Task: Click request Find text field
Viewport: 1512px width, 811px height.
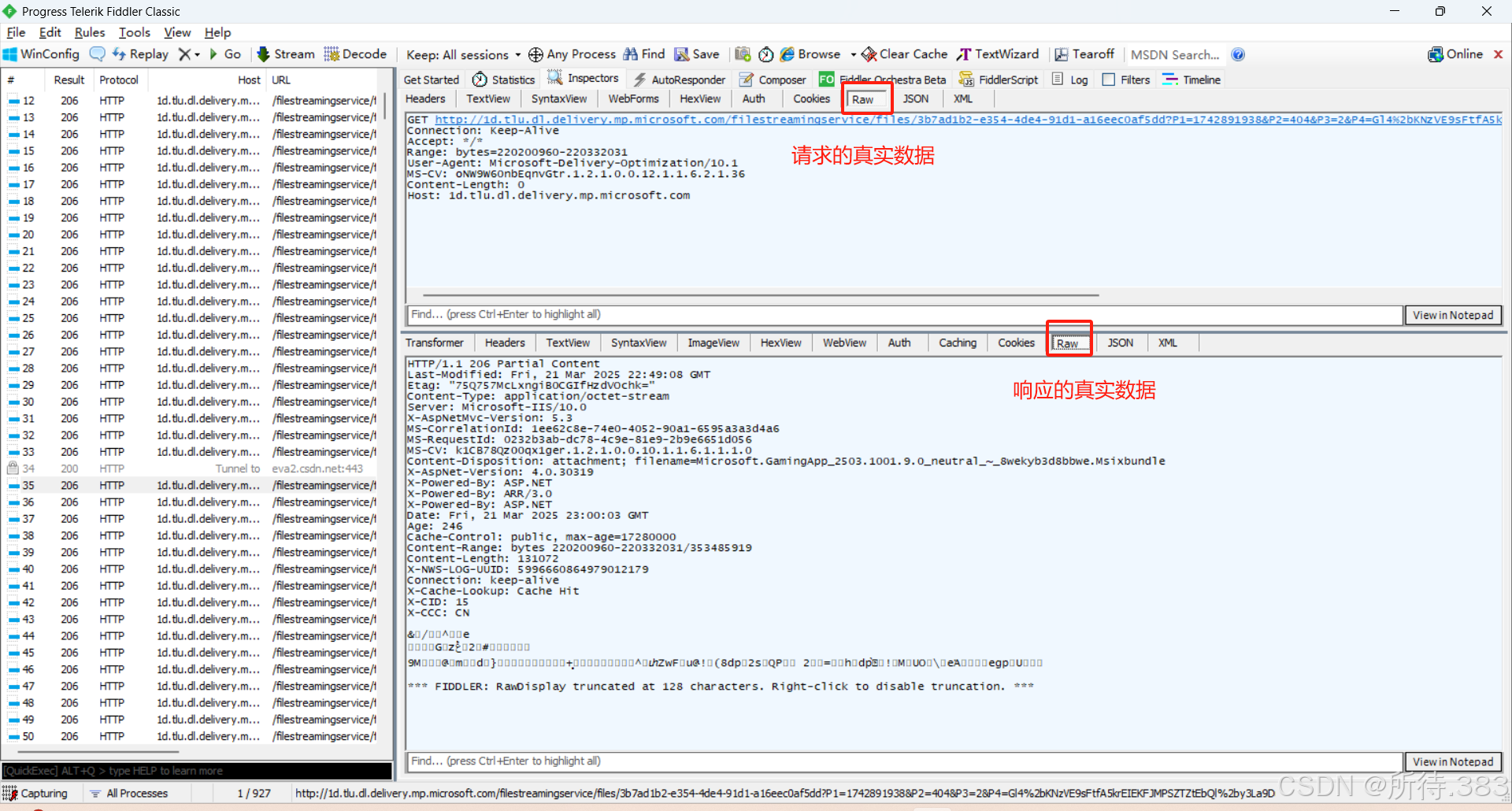Action: point(904,314)
